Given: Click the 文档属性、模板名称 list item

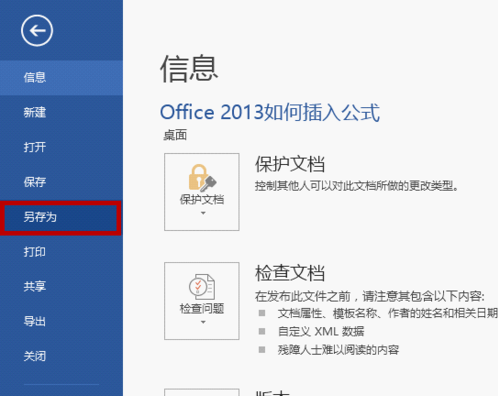Looking at the screenshot, I should pyautogui.click(x=388, y=313).
